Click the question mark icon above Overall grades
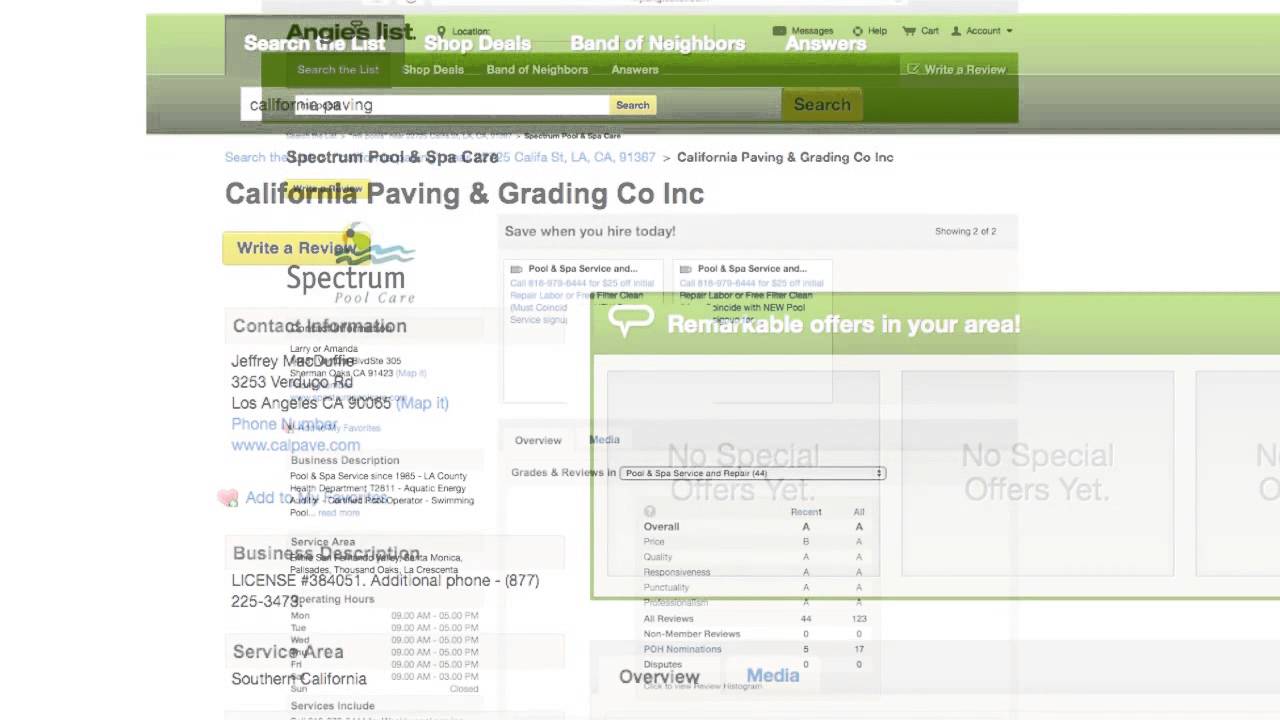Viewport: 1280px width, 720px height. coord(649,511)
